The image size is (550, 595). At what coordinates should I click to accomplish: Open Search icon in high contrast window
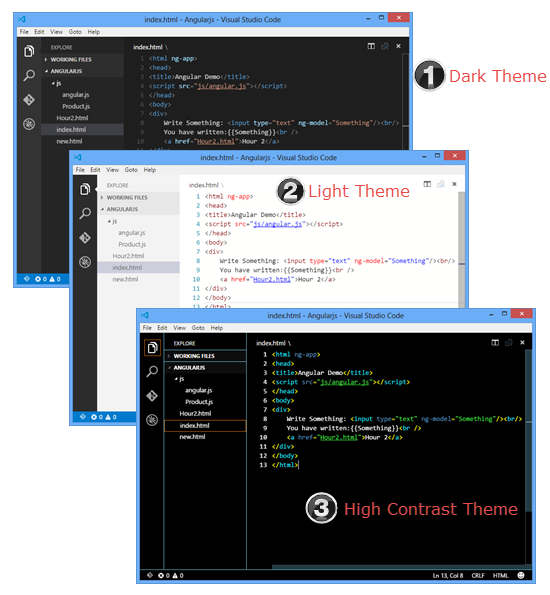pyautogui.click(x=152, y=371)
